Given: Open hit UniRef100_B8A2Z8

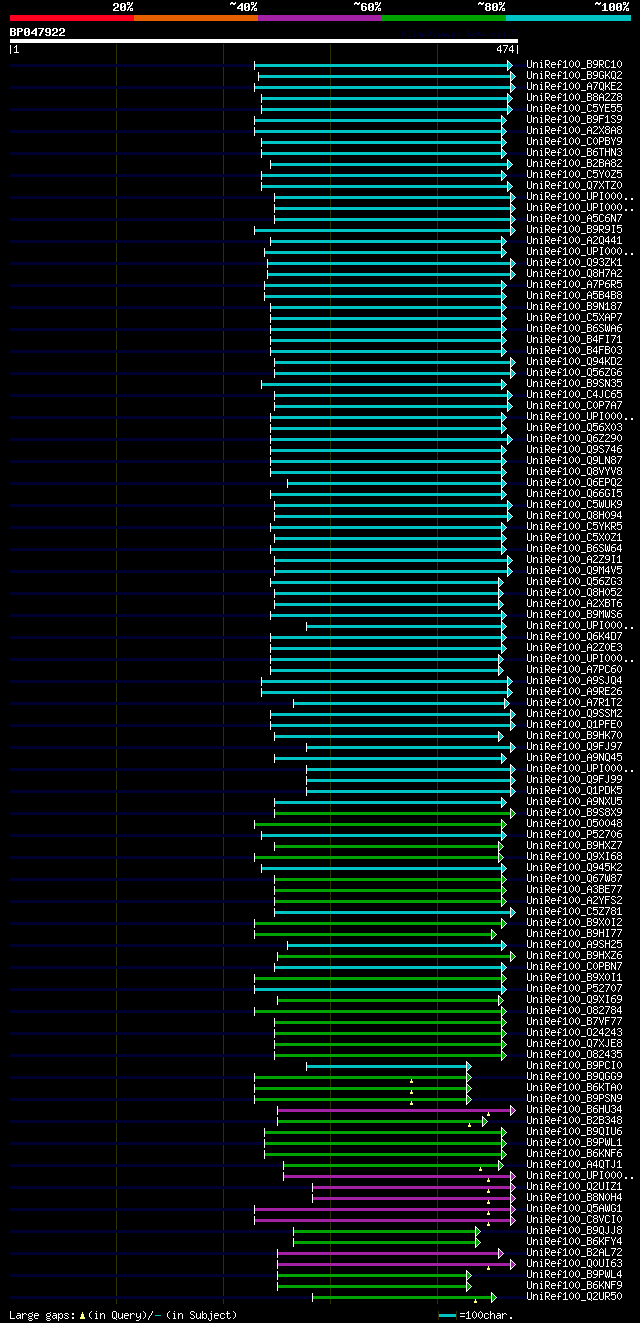Looking at the screenshot, I should click(x=574, y=98).
